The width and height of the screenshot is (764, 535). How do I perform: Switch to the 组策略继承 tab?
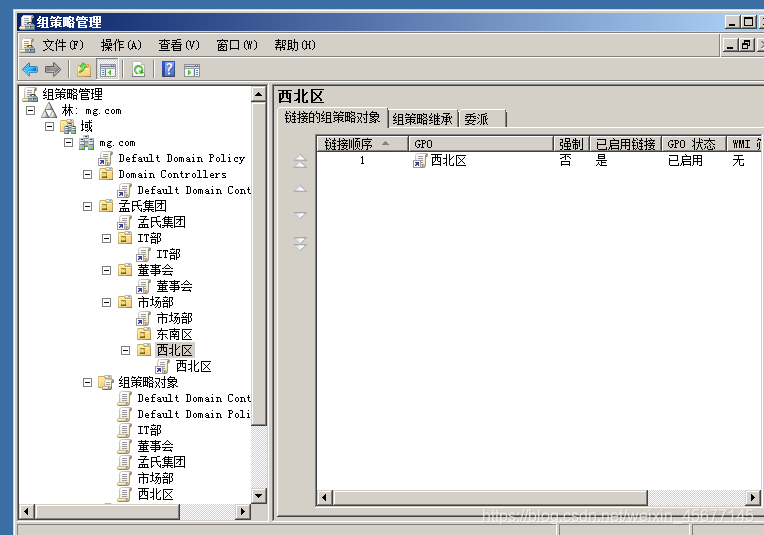point(422,119)
